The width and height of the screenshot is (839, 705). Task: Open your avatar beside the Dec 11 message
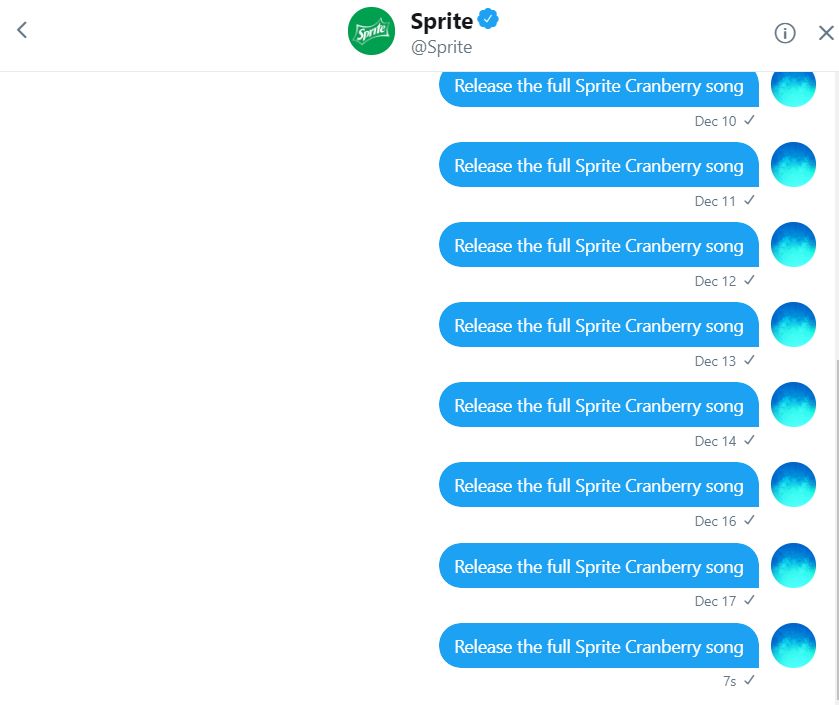tap(793, 164)
